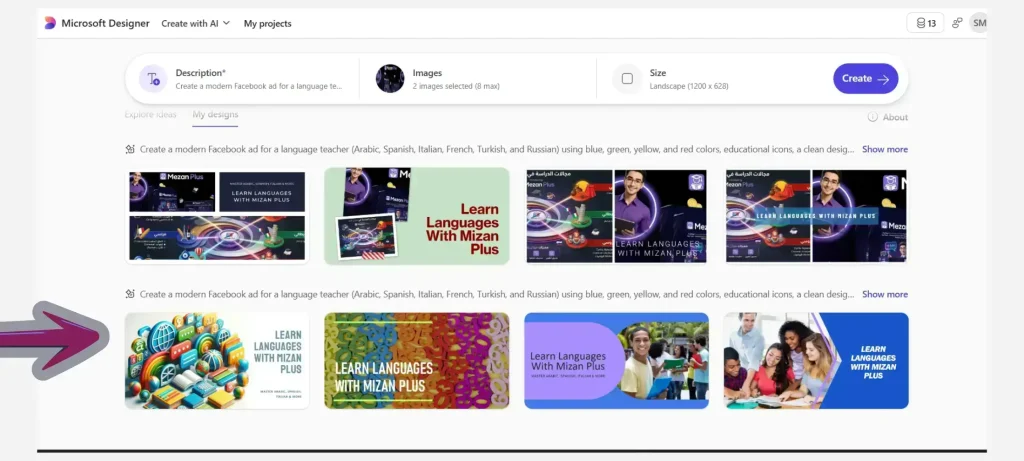Click prompt icon beside first row description
The image size is (1024, 461).
point(130,149)
